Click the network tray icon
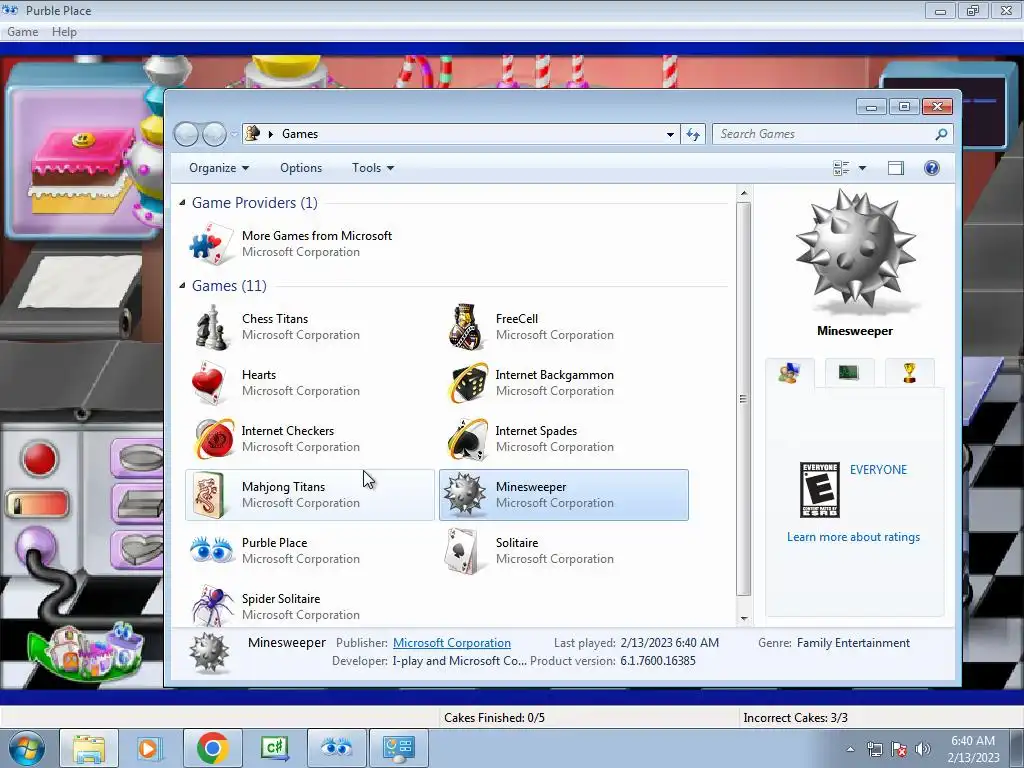 [874, 749]
